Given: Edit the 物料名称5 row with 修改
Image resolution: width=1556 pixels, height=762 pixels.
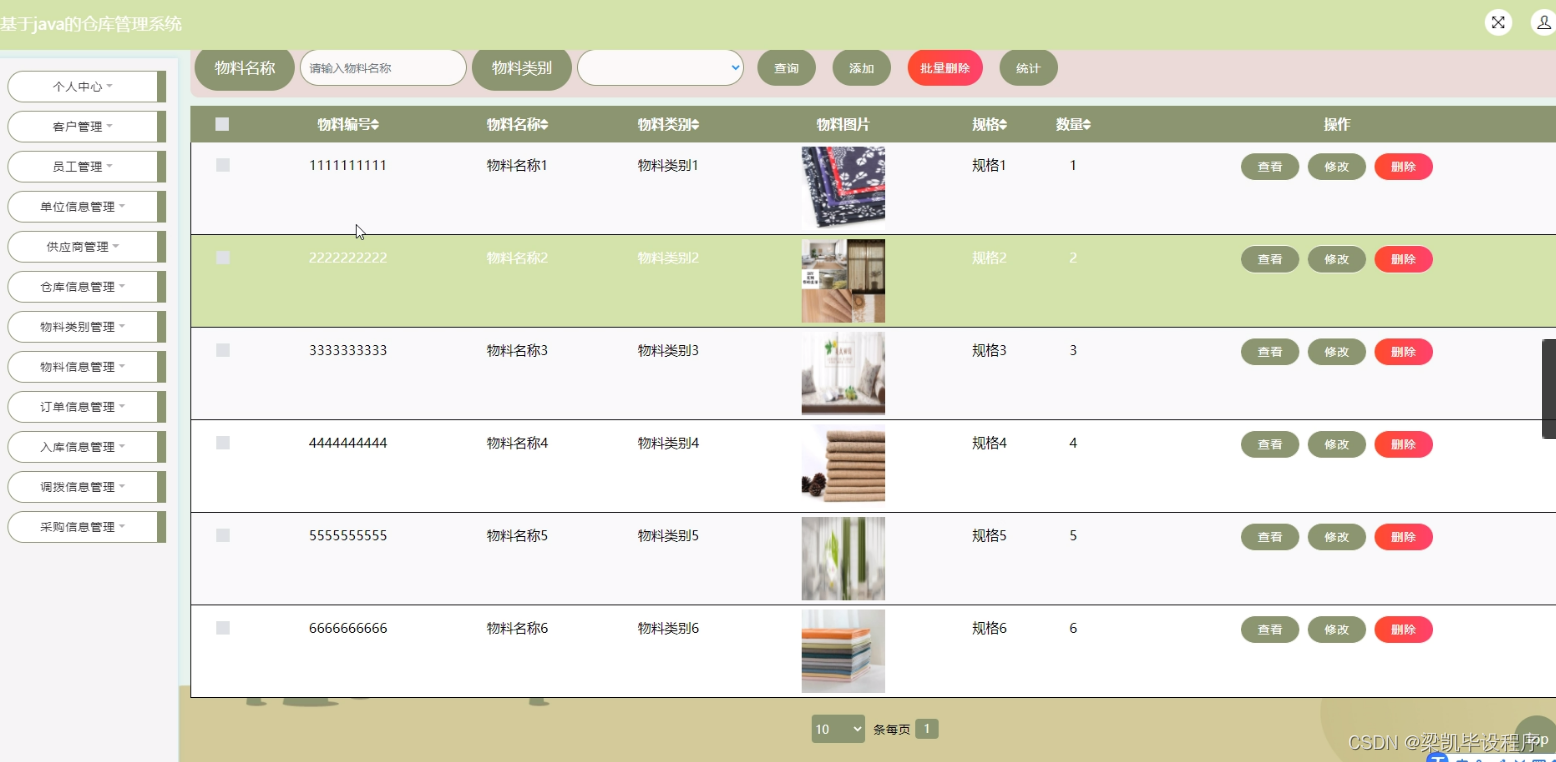Looking at the screenshot, I should click(1337, 537).
